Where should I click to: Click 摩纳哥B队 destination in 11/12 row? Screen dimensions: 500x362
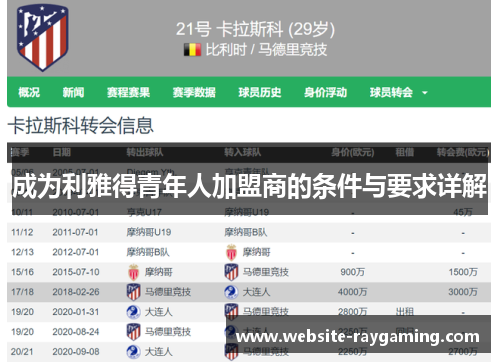pos(246,232)
